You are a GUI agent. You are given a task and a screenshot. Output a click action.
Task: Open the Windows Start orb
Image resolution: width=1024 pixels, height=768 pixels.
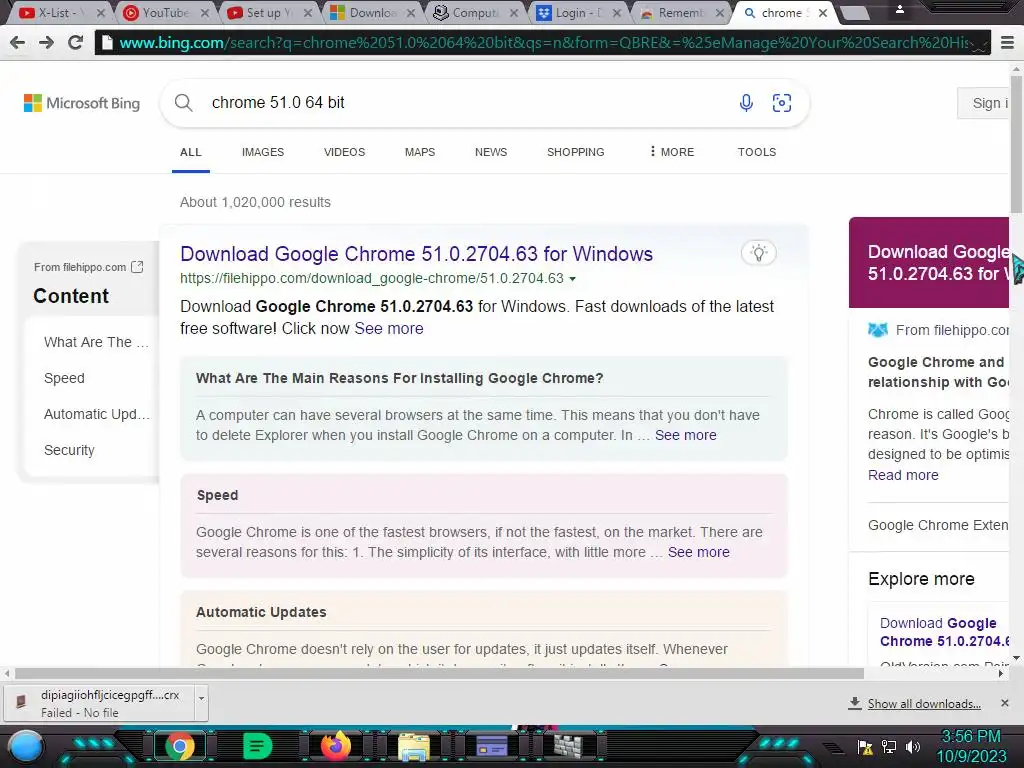coord(25,747)
